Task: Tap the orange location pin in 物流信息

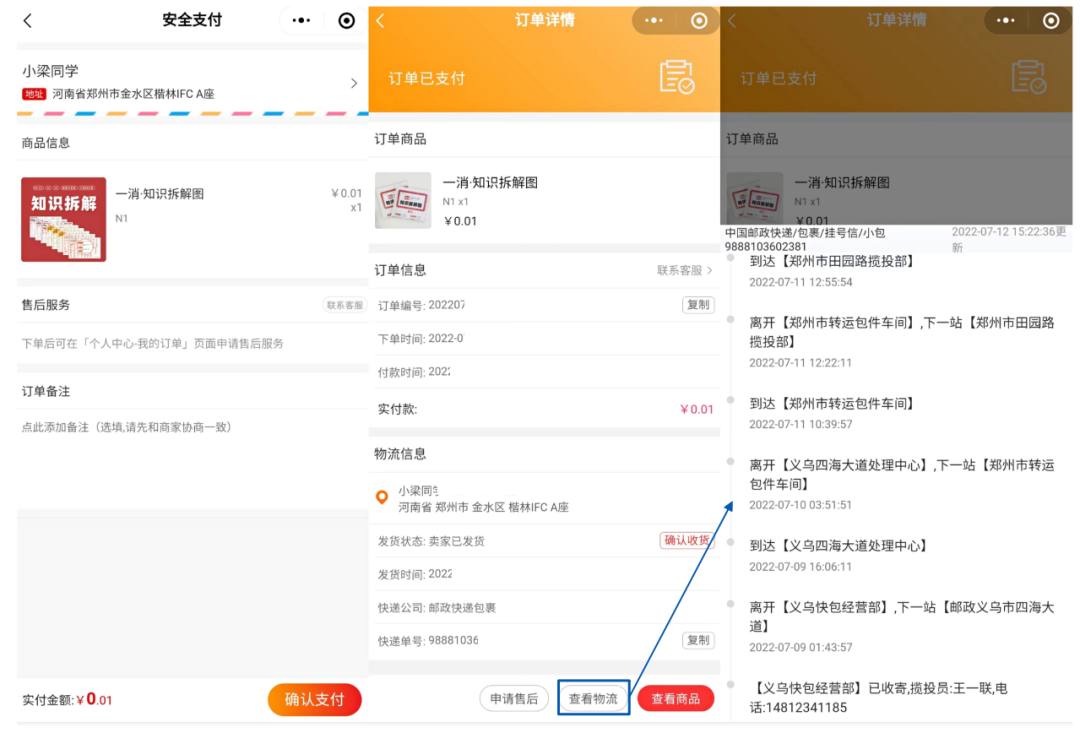Action: 382,497
